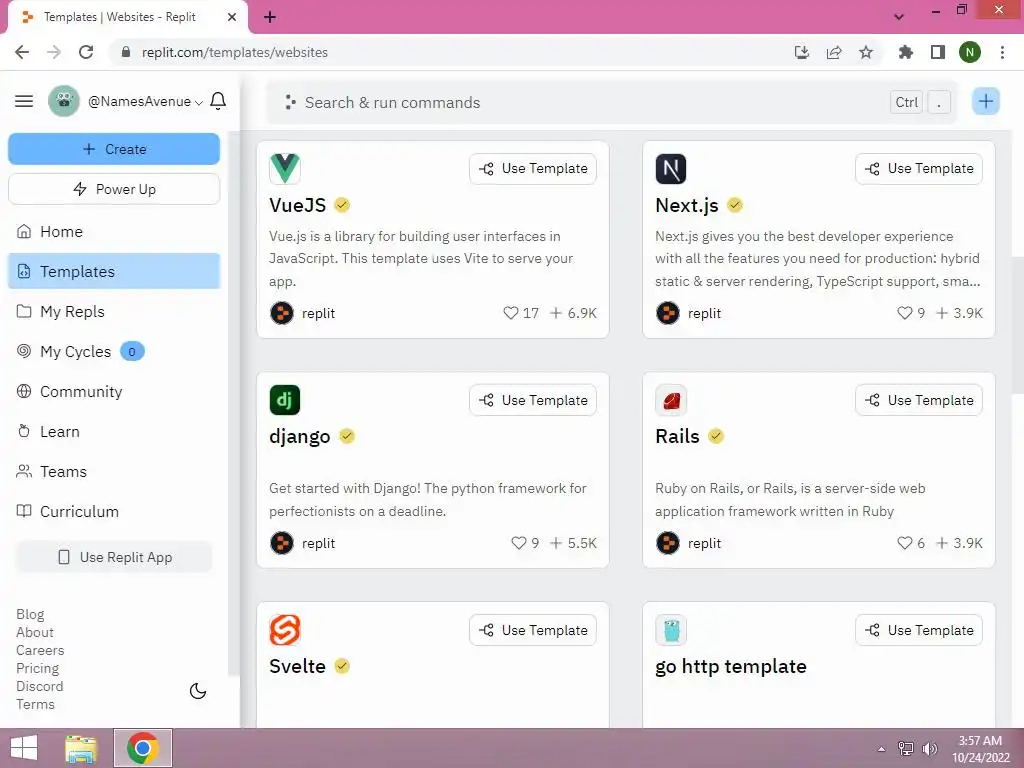This screenshot has height=768, width=1024.
Task: Click the go http template gopher icon
Action: coord(671,630)
